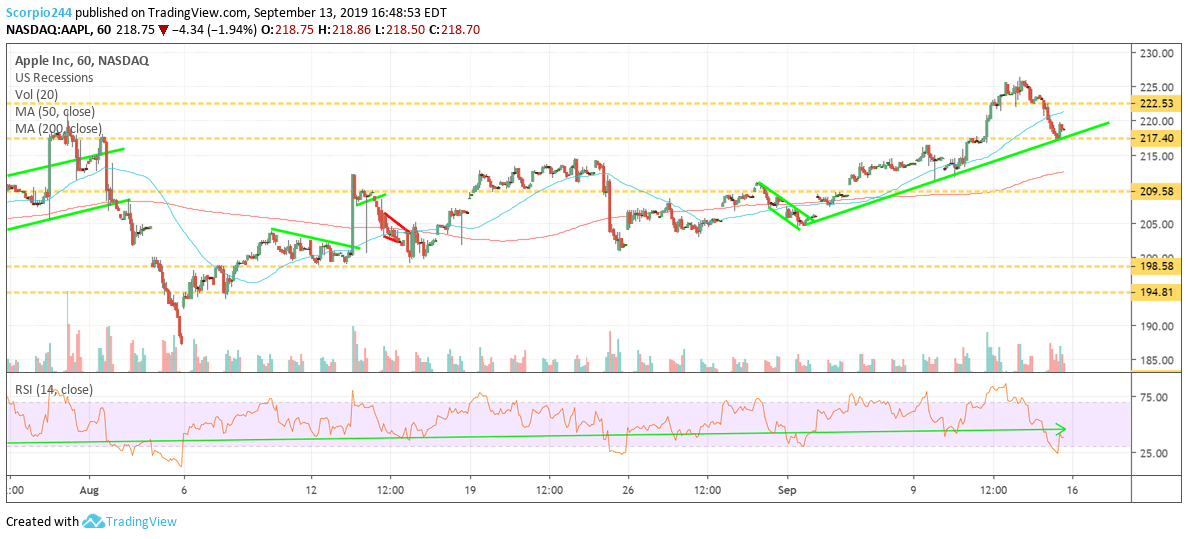The width and height of the screenshot is (1188, 539).
Task: Click the 26 date label on time axis
Action: pyautogui.click(x=628, y=489)
